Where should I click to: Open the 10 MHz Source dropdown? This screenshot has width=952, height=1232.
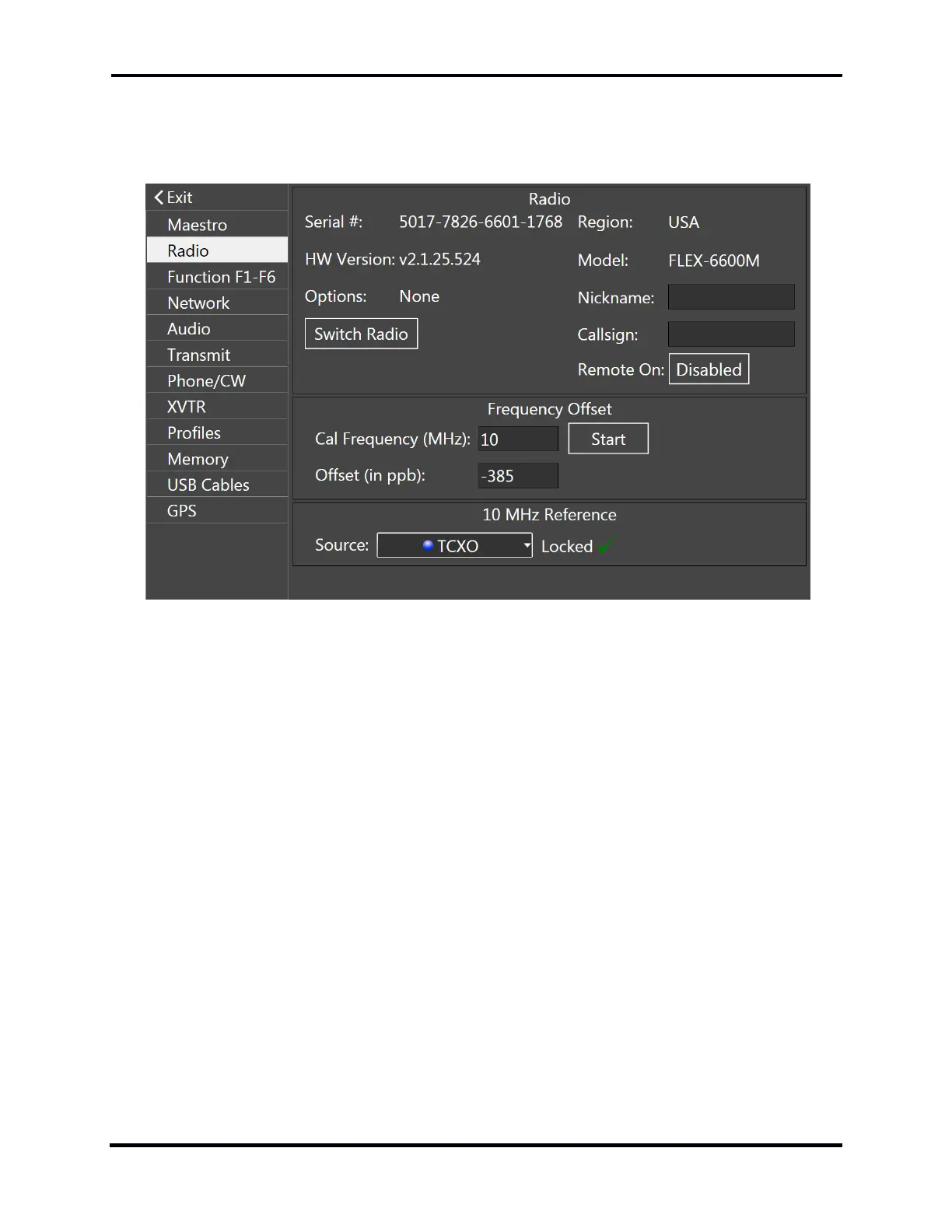(454, 545)
